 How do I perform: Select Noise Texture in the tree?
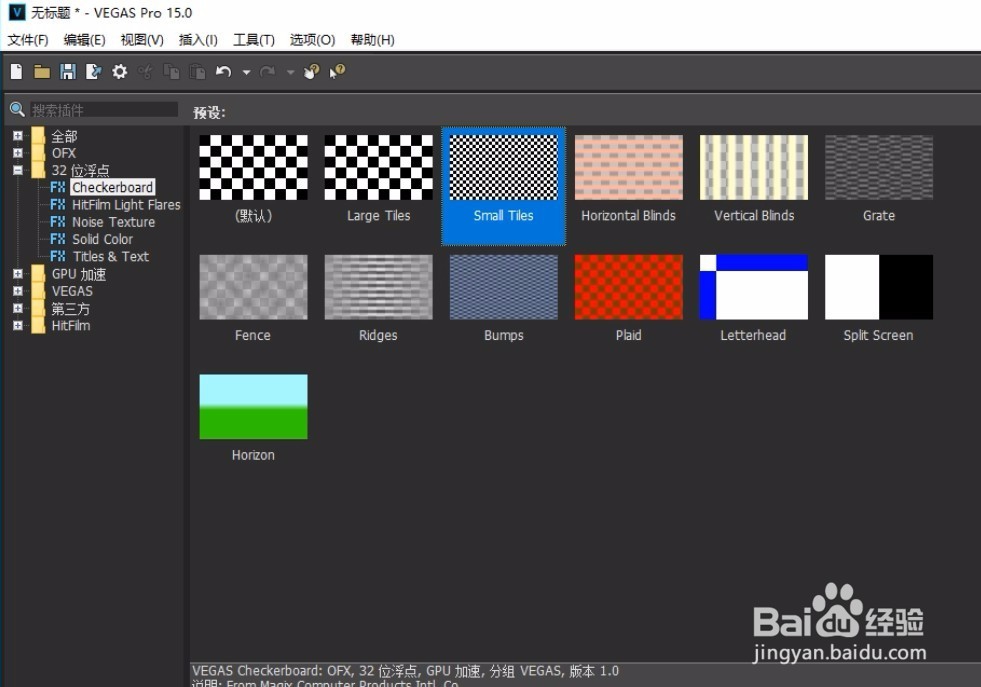(x=113, y=221)
